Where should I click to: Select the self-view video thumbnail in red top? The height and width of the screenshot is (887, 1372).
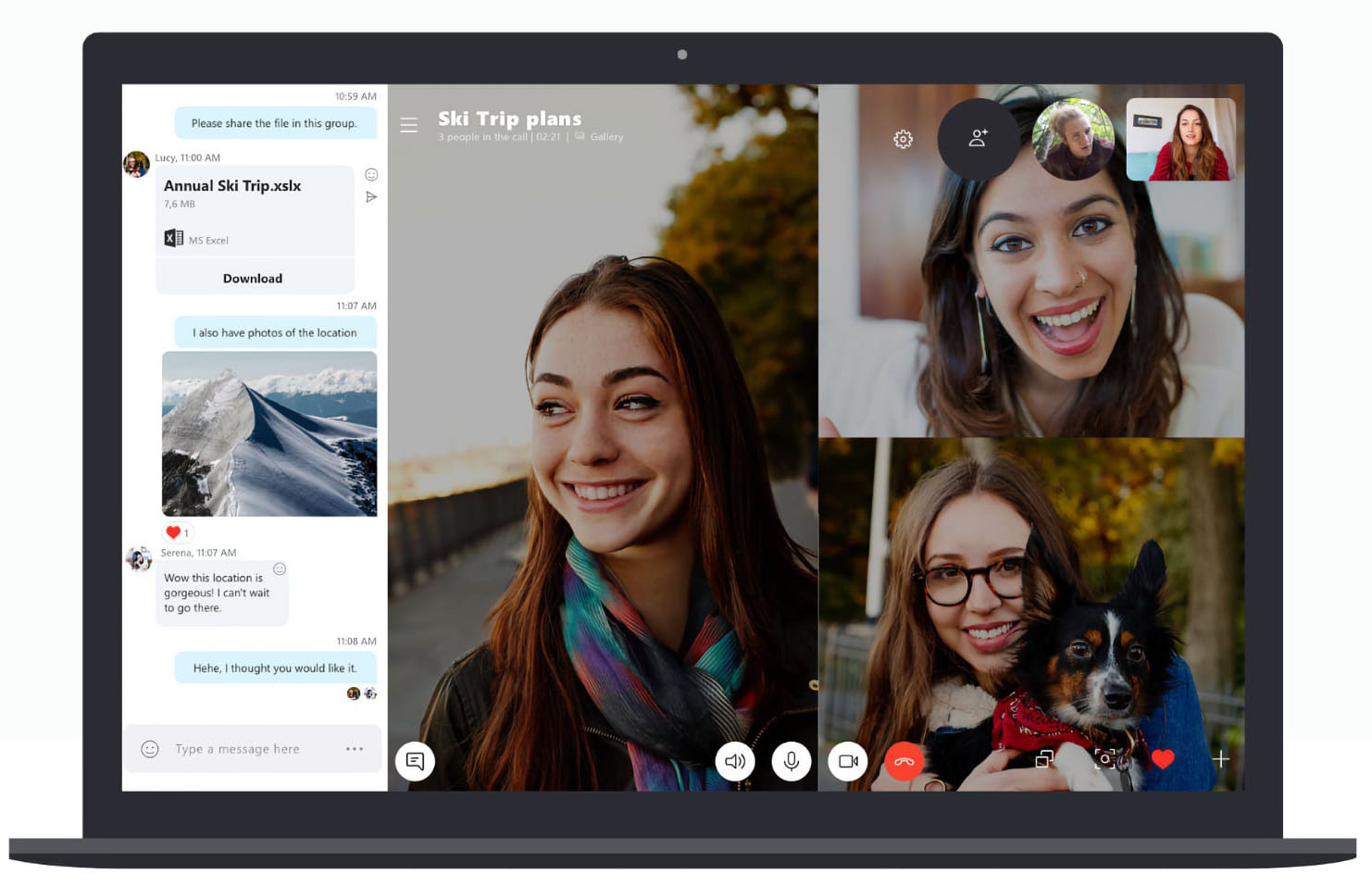coord(1181,140)
